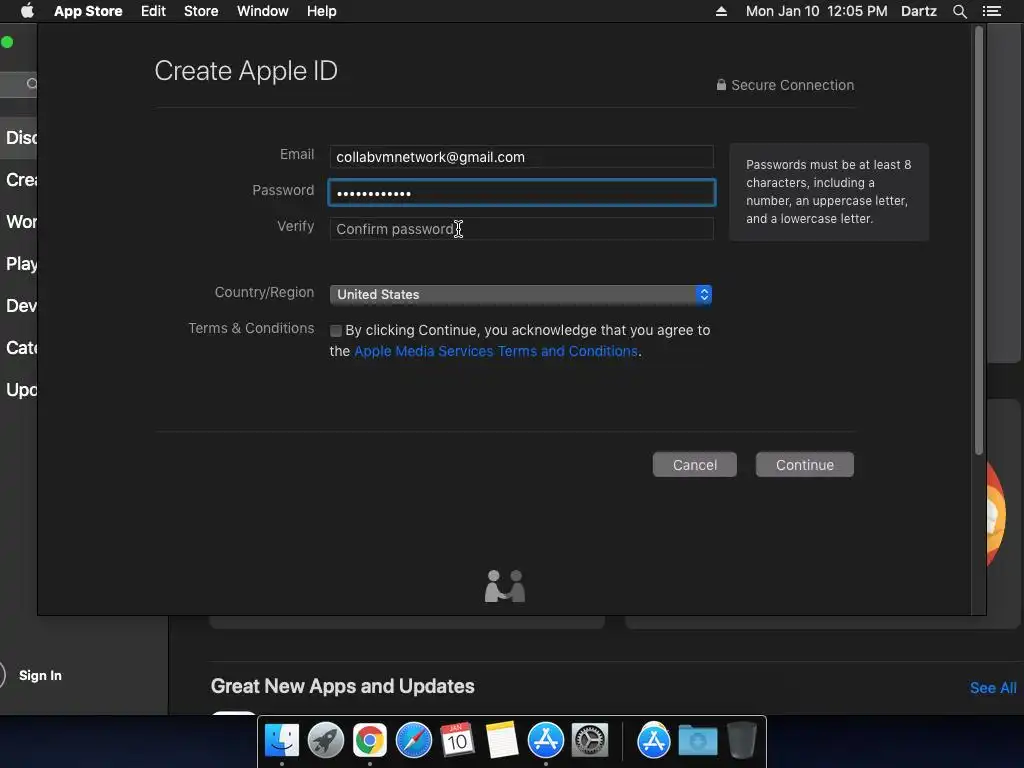Click the dialog vertical scrollbar
This screenshot has height=768, width=1024.
(978, 240)
